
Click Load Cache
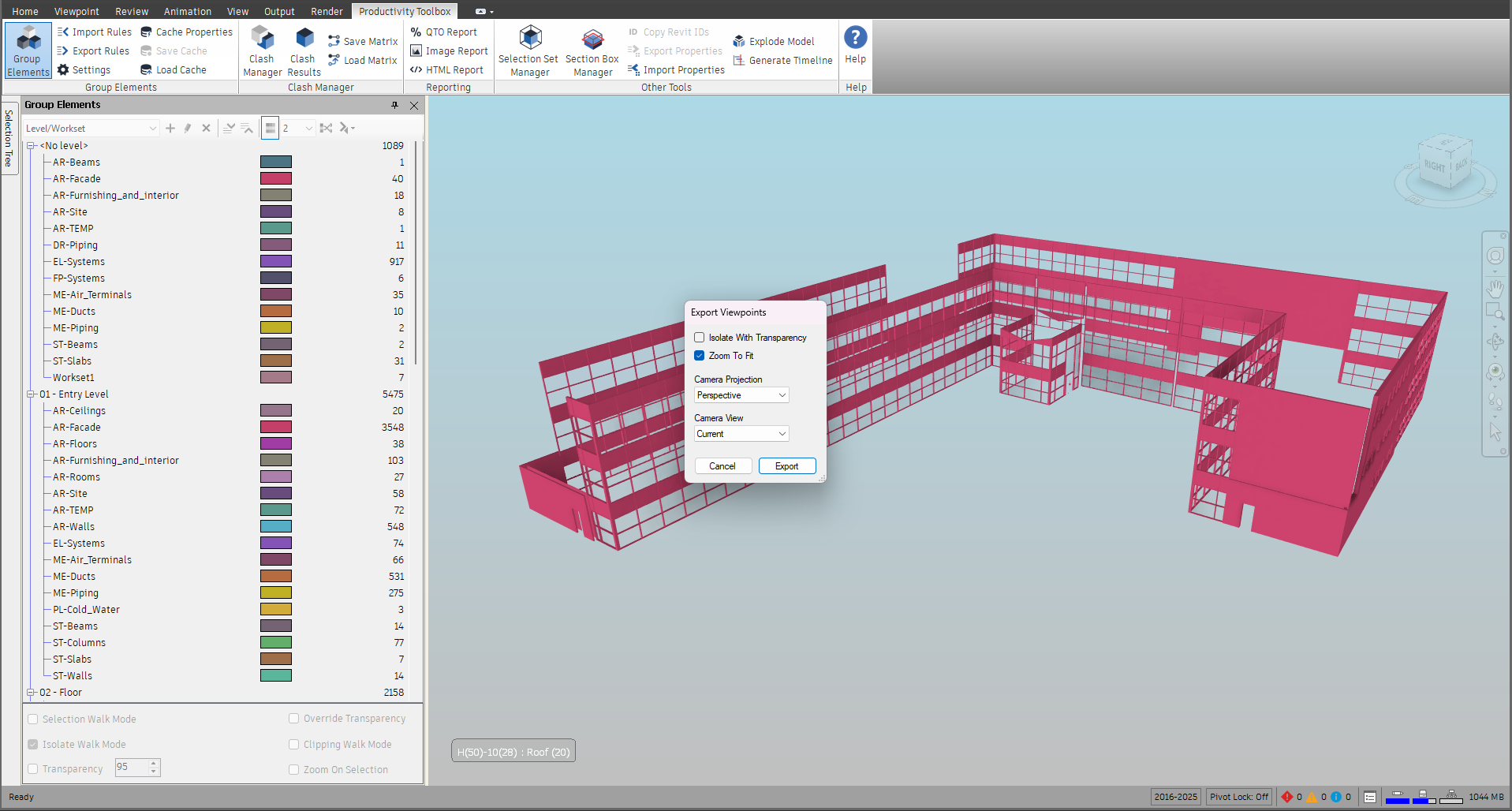pyautogui.click(x=174, y=69)
